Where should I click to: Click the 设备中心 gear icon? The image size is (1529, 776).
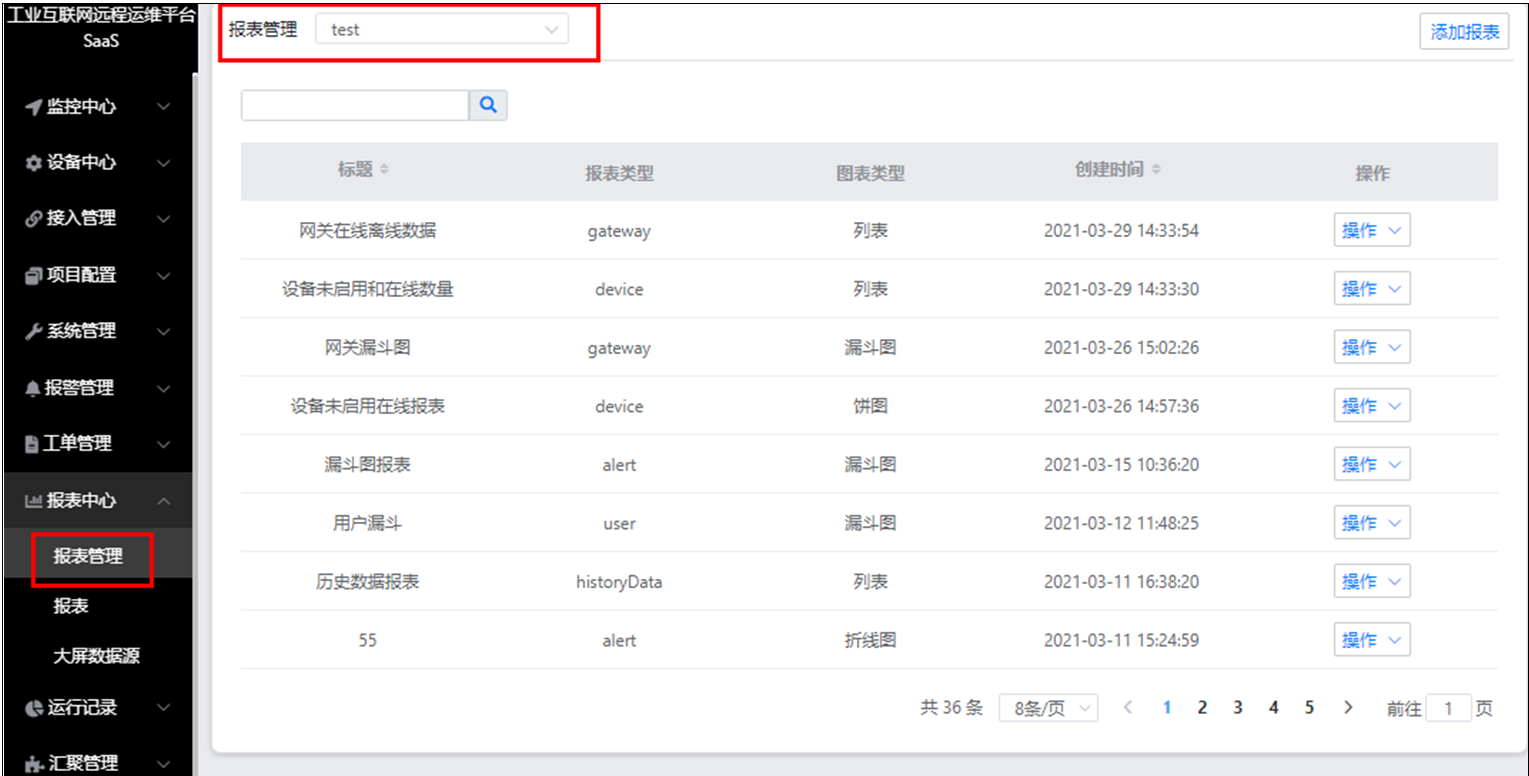click(x=34, y=163)
